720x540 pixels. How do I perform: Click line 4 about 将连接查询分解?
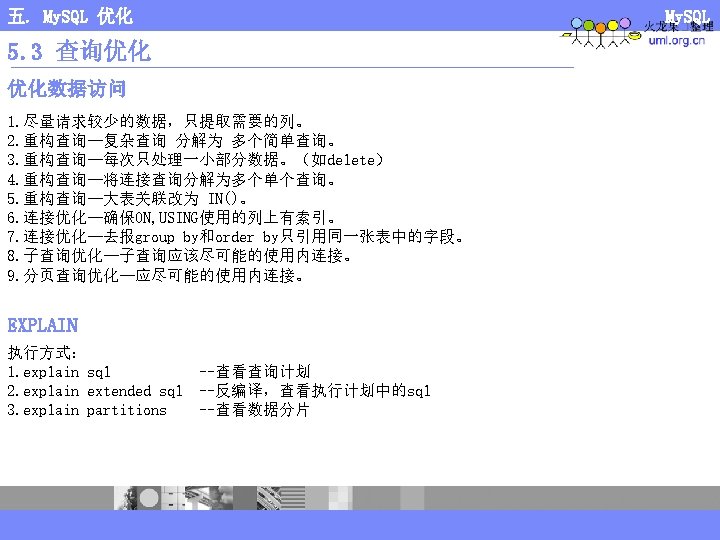171,180
